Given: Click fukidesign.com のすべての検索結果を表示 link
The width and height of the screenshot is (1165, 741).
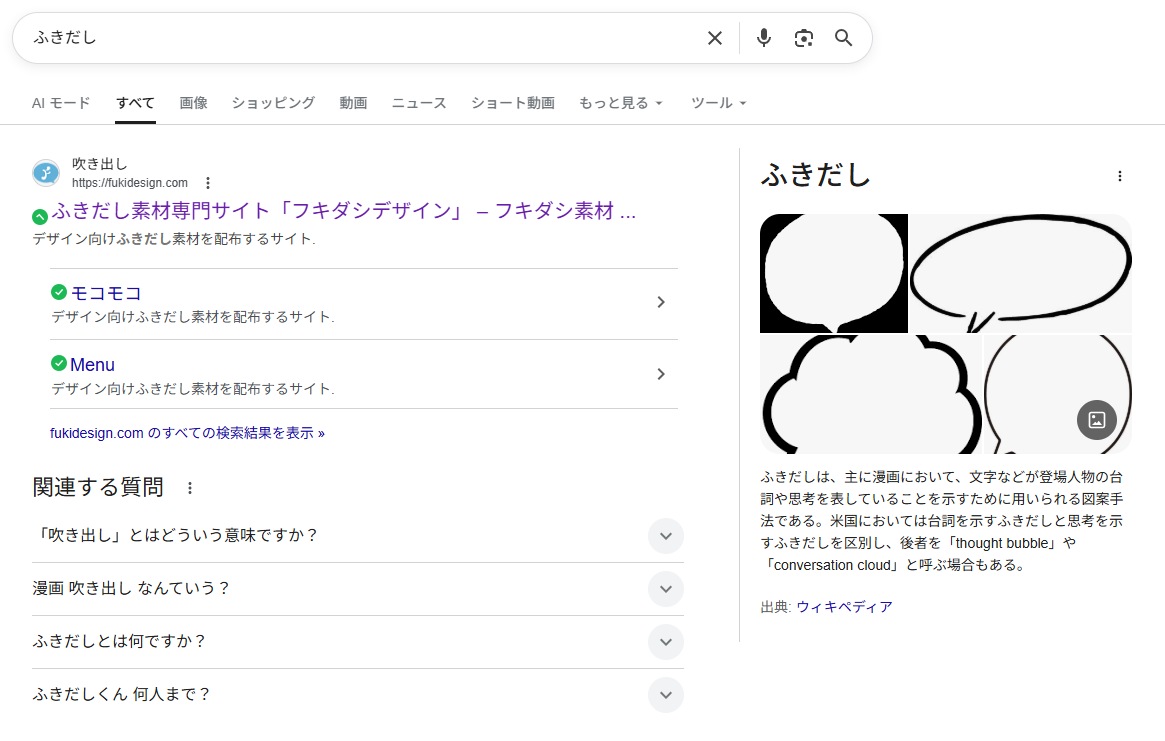Looking at the screenshot, I should coord(187,433).
